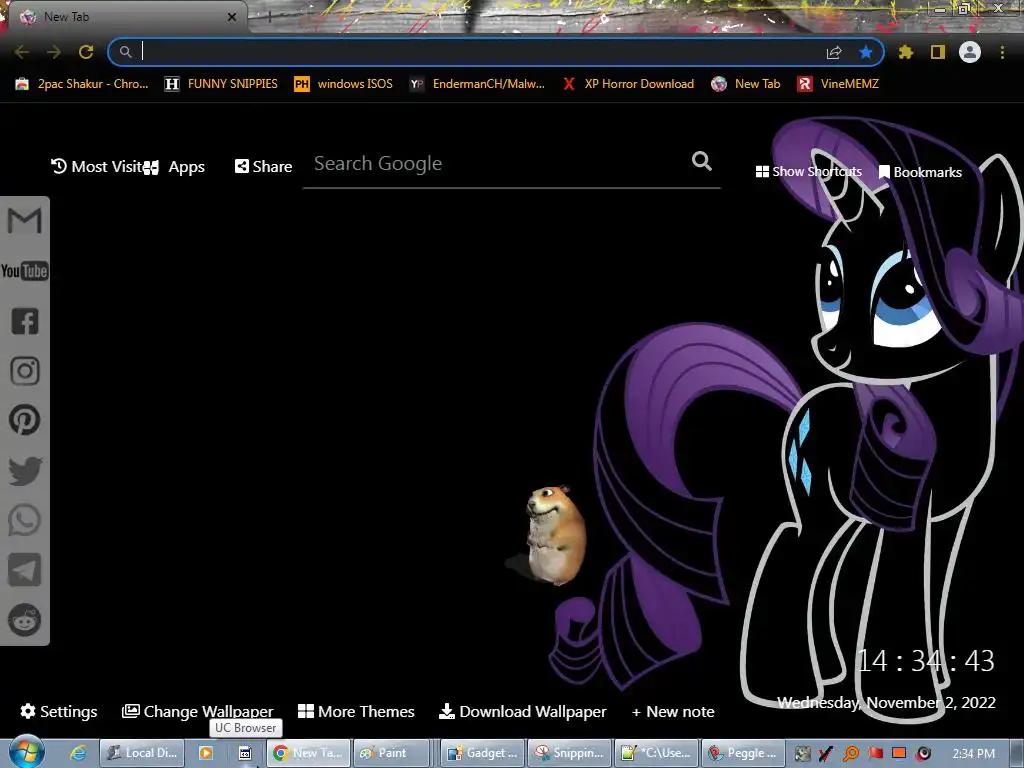Open XP Horror Download bookmark
Screen dimensions: 1024x768
click(628, 84)
